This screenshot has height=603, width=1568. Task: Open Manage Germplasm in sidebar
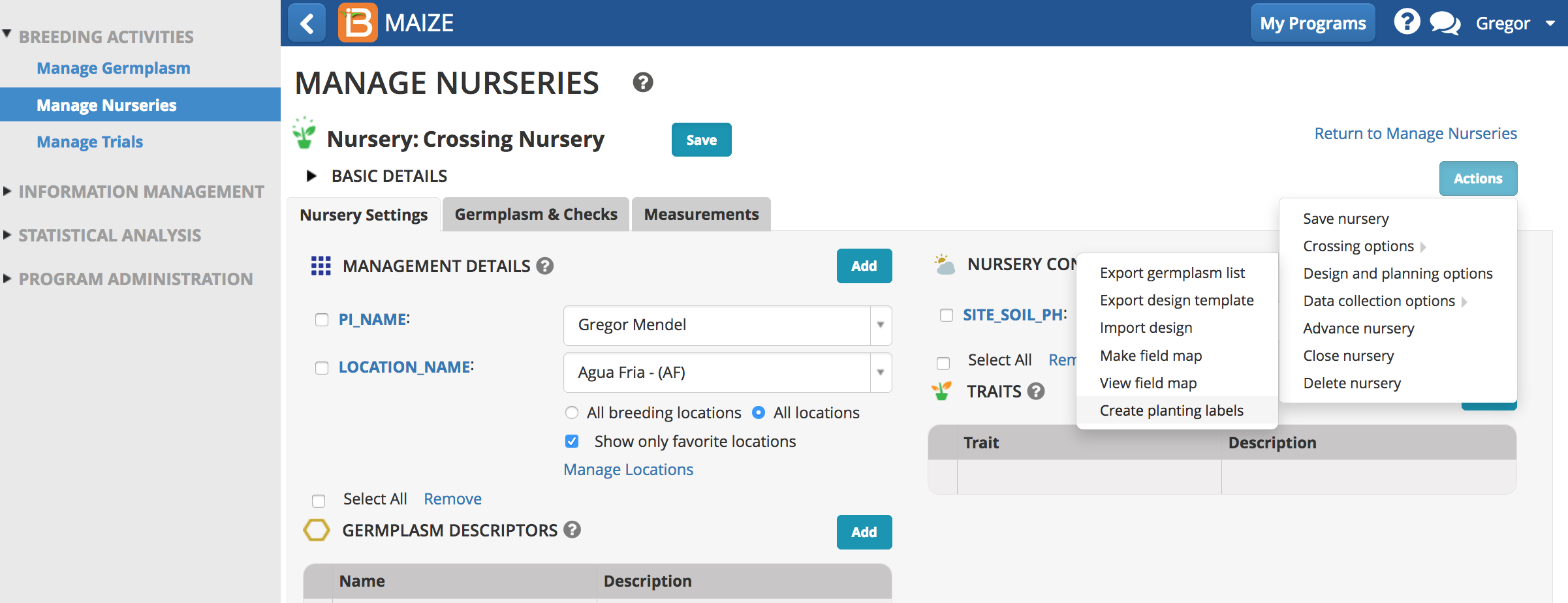coord(114,68)
